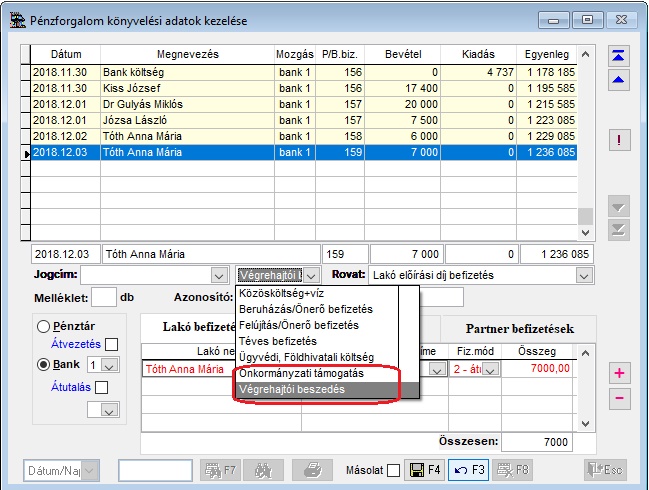Jump to first record with top arrow icon
The height and width of the screenshot is (490, 649).
click(x=619, y=56)
